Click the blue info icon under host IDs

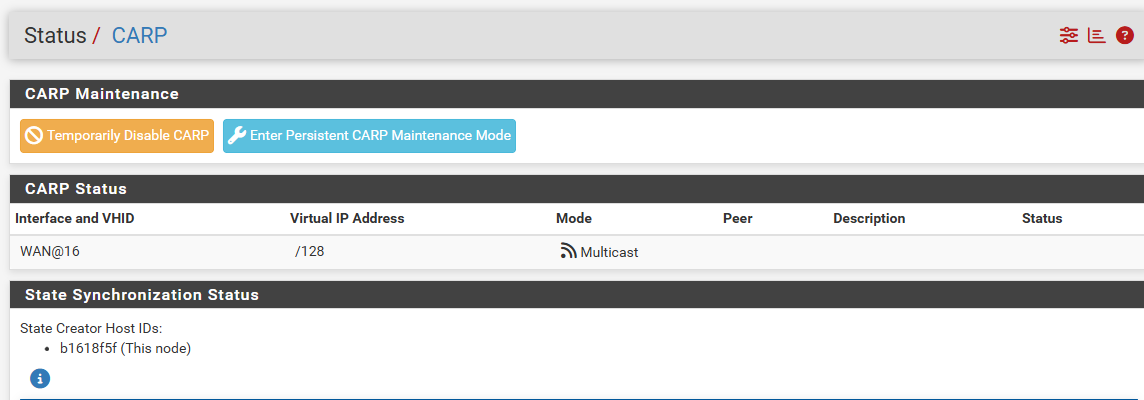[40, 378]
